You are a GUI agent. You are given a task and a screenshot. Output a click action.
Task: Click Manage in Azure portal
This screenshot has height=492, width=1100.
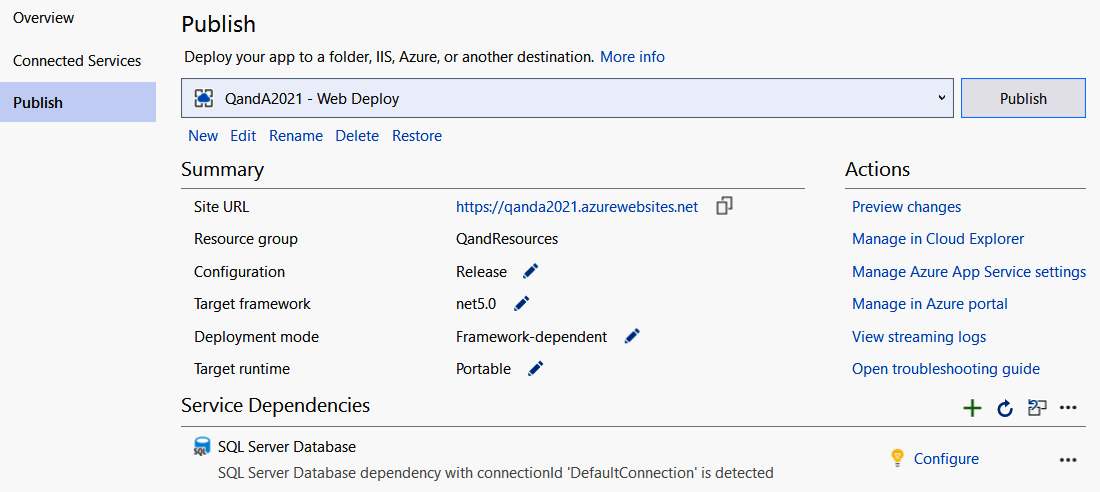point(930,304)
